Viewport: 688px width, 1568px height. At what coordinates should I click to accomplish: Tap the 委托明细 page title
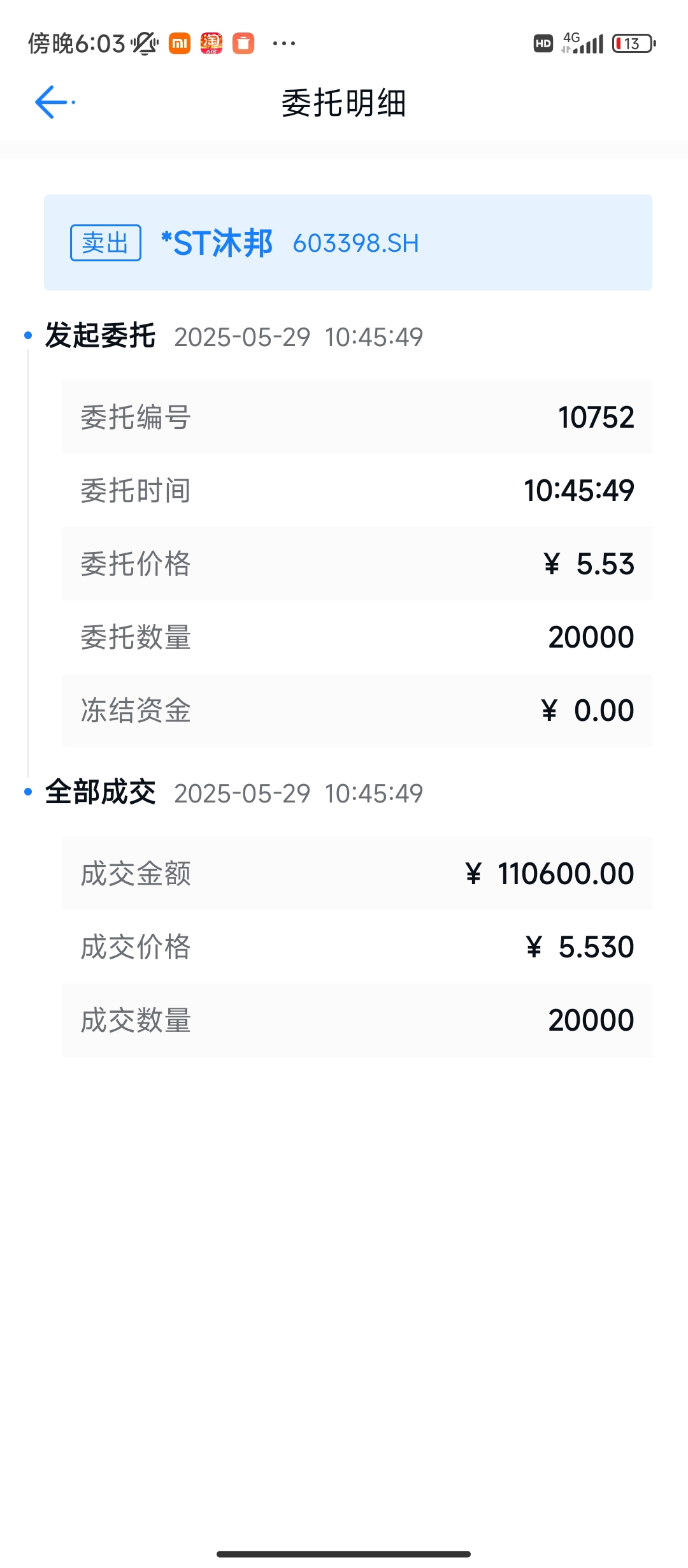(344, 103)
